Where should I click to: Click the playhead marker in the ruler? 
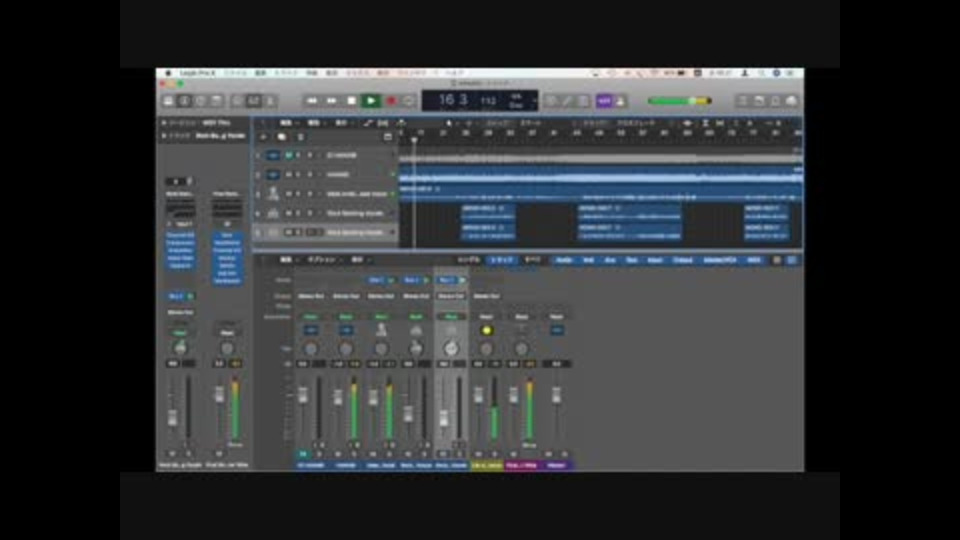(x=414, y=140)
